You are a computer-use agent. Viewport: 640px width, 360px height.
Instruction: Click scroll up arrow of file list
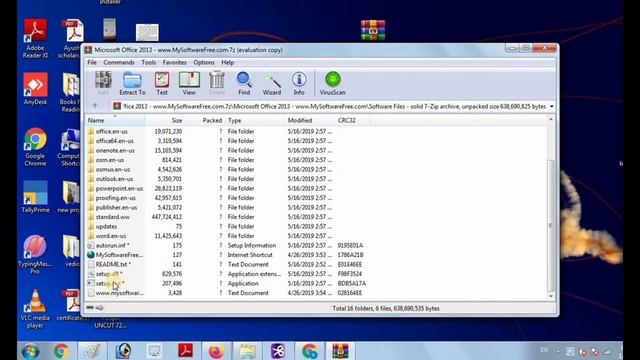551,119
